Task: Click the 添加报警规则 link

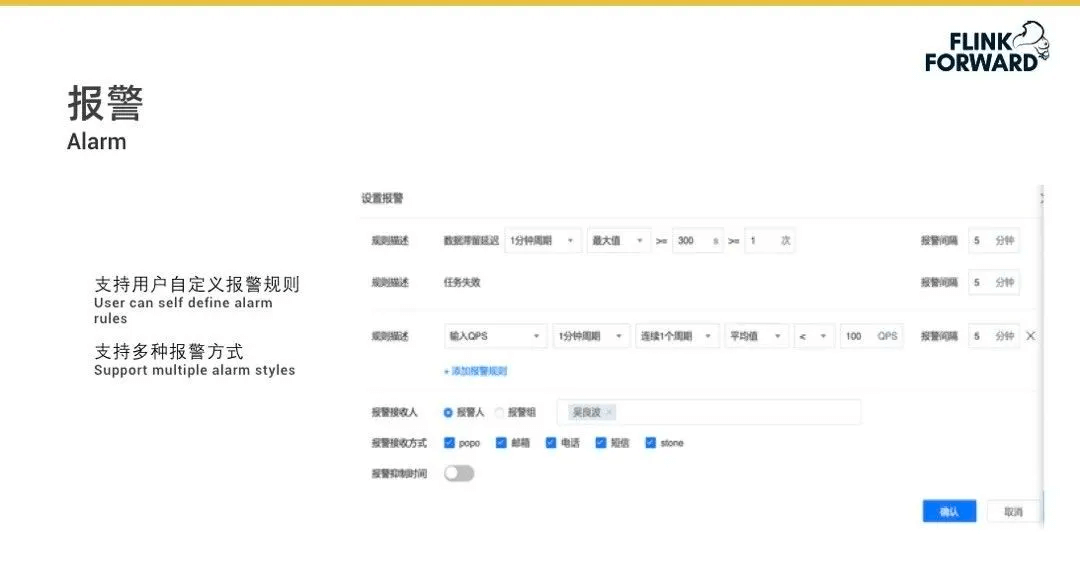Action: click(476, 371)
